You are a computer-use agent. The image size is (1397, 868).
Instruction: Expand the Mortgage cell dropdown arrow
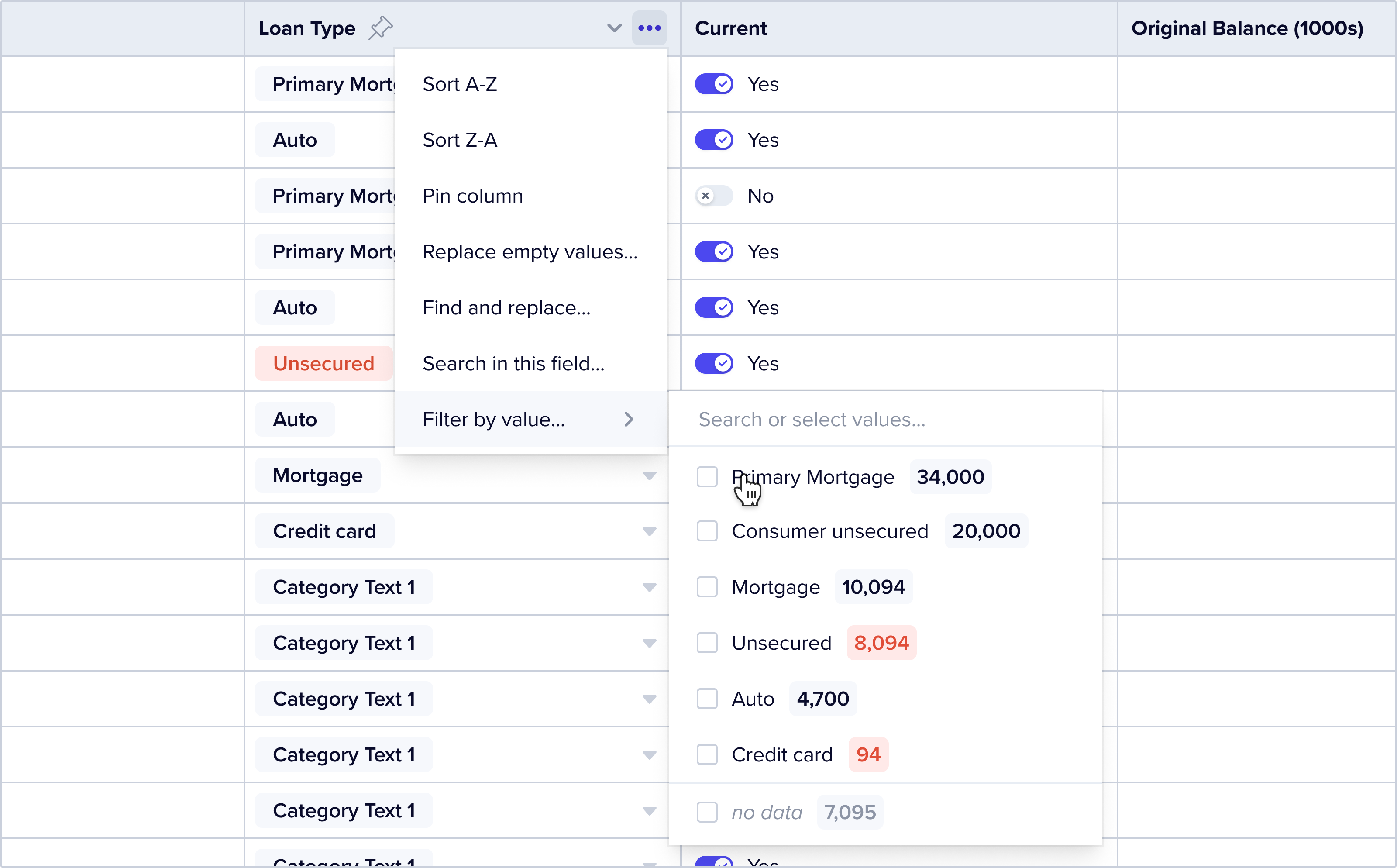point(649,475)
